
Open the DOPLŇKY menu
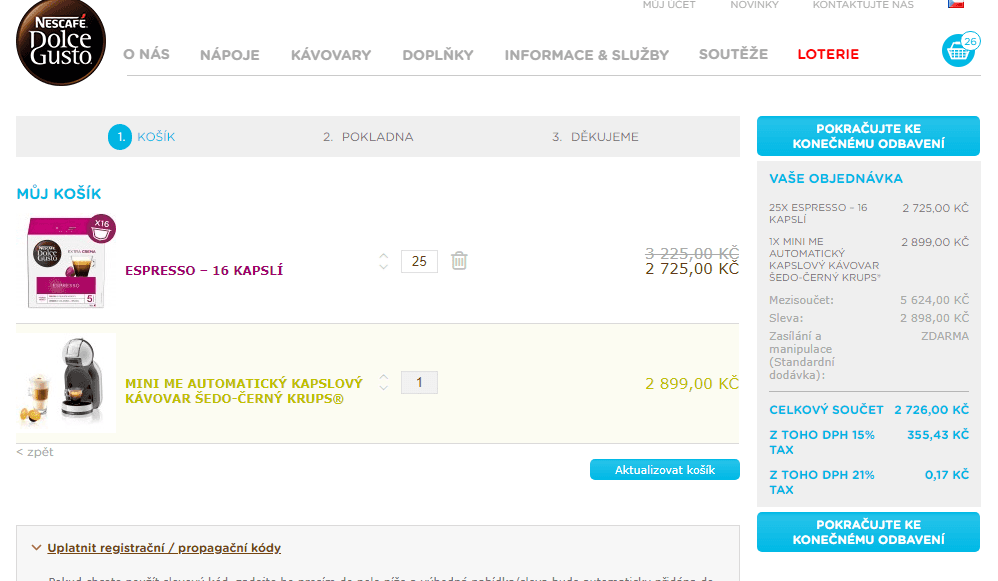point(438,55)
